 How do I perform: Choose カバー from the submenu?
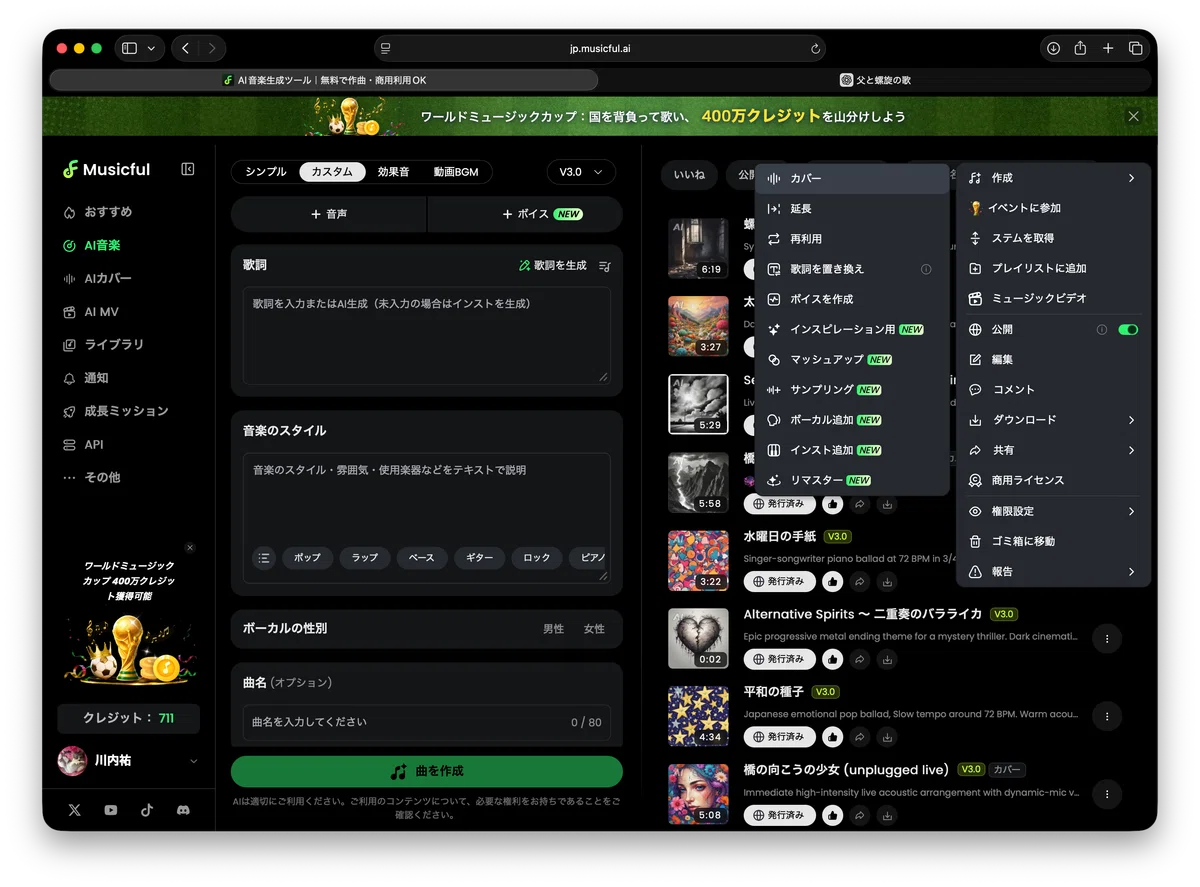(x=852, y=178)
